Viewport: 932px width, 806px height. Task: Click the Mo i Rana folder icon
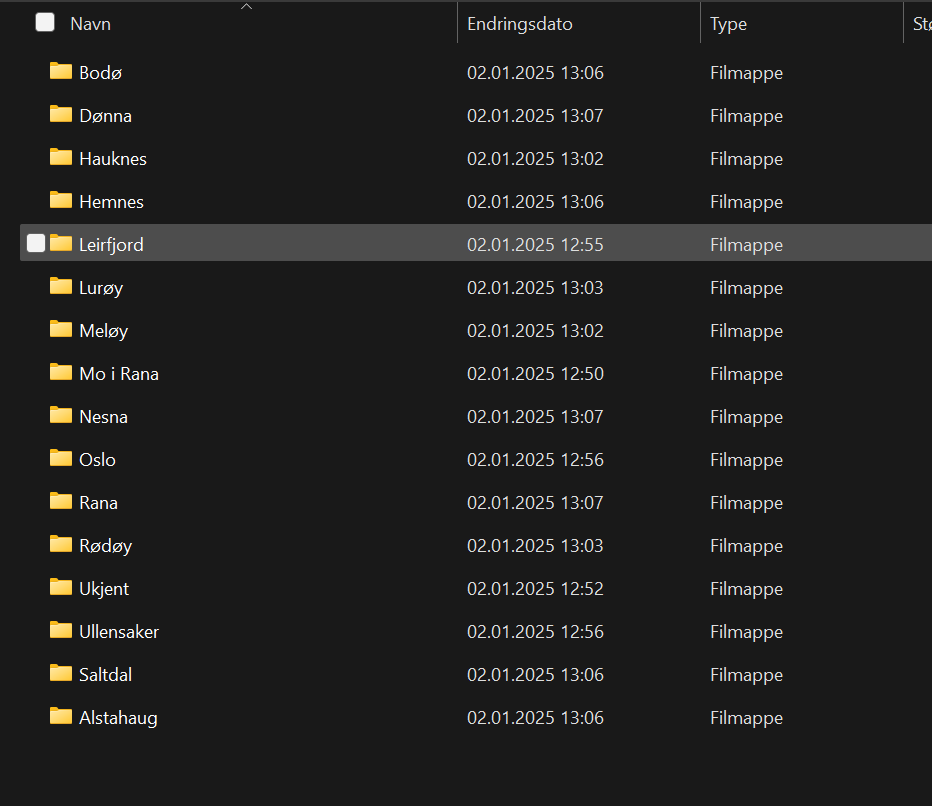(61, 372)
